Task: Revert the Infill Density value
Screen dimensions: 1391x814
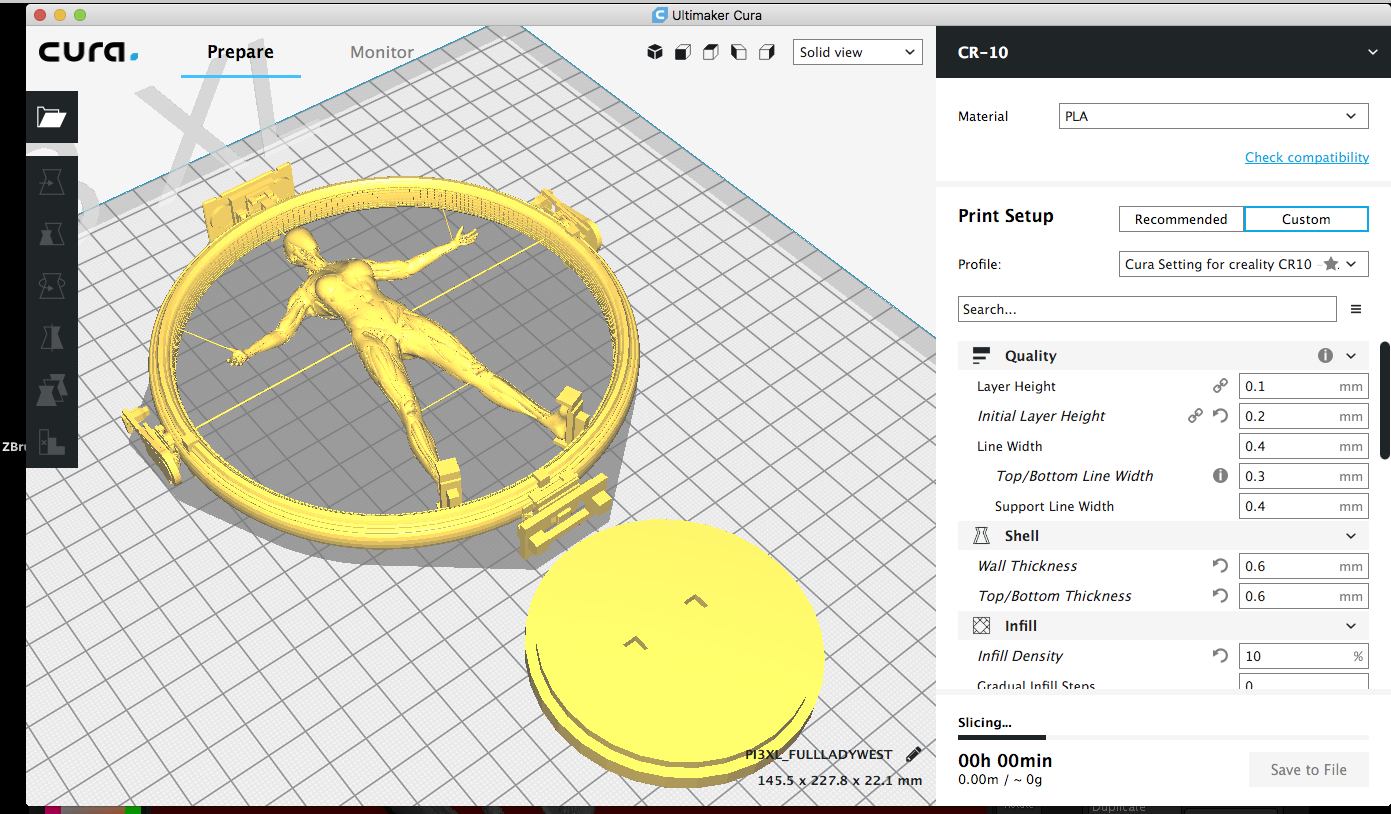Action: click(1220, 656)
